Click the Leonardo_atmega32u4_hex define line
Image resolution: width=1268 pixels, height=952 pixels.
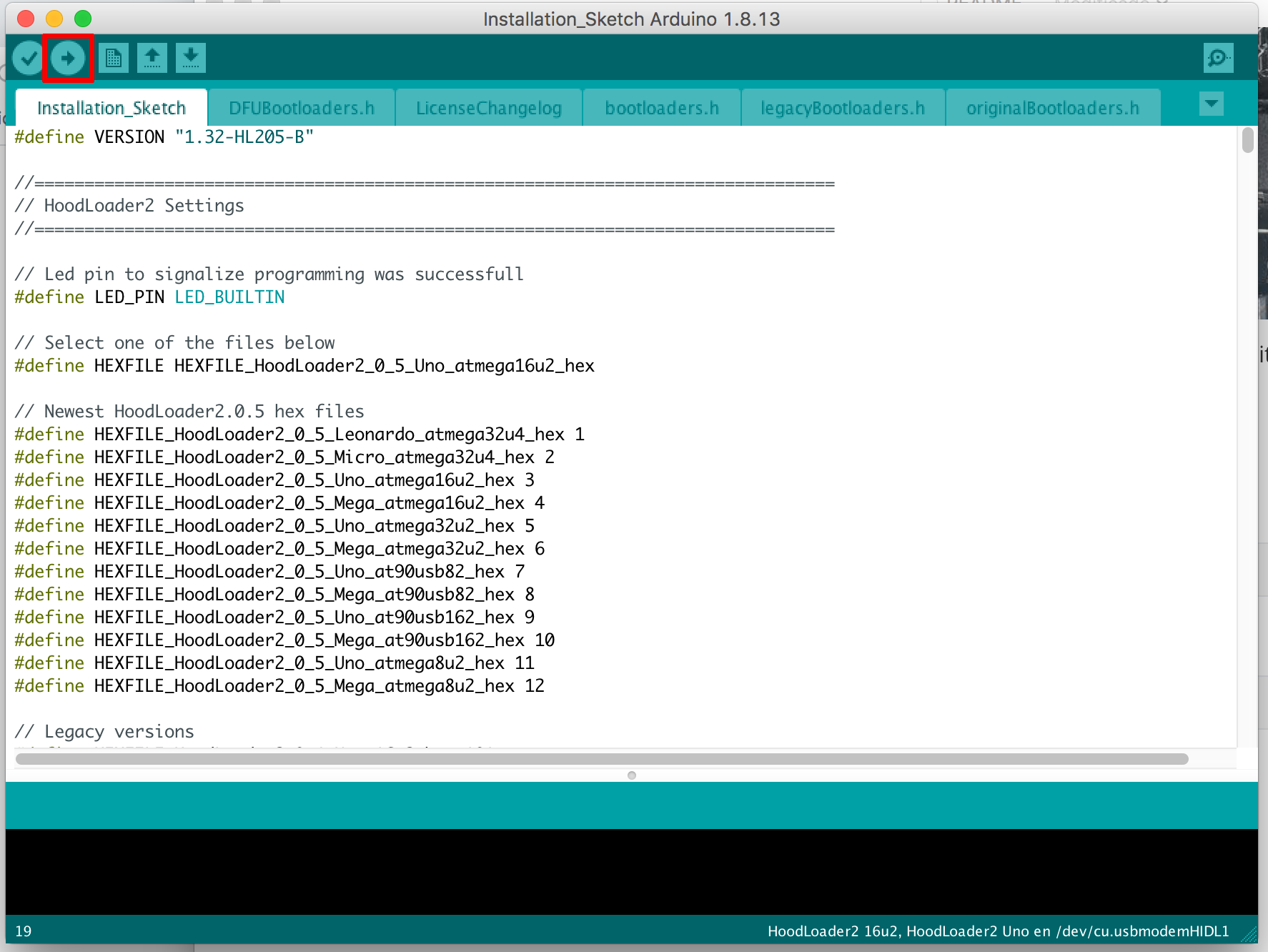tap(299, 434)
